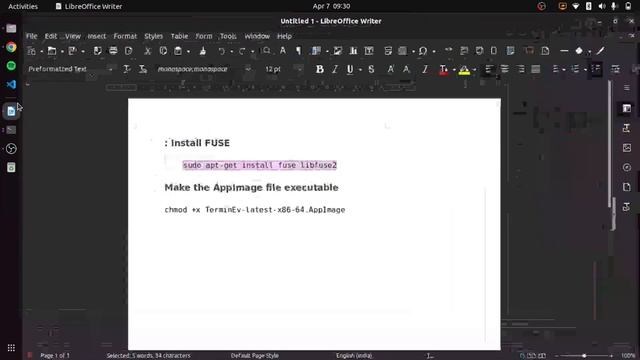Redo the last action
The image size is (640, 360).
[242, 51]
